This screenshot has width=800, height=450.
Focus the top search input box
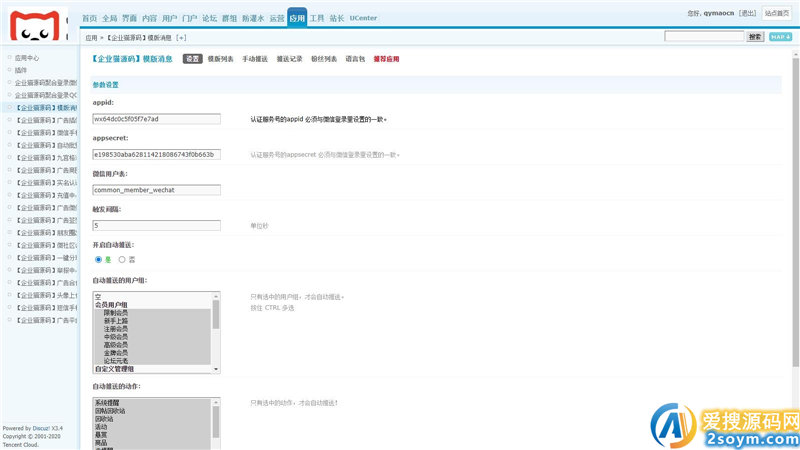pyautogui.click(x=704, y=36)
